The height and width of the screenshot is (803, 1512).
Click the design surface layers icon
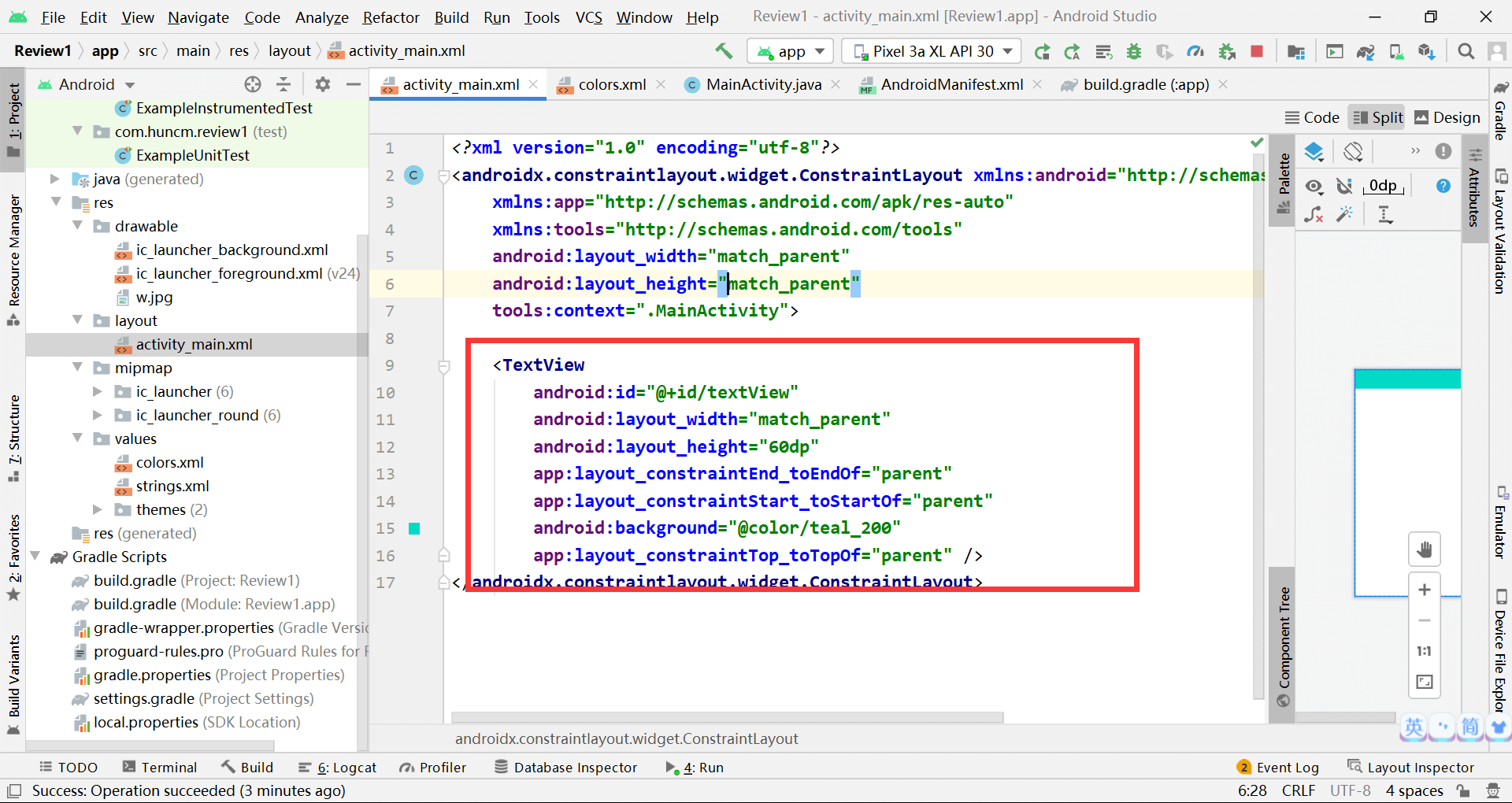(x=1314, y=151)
